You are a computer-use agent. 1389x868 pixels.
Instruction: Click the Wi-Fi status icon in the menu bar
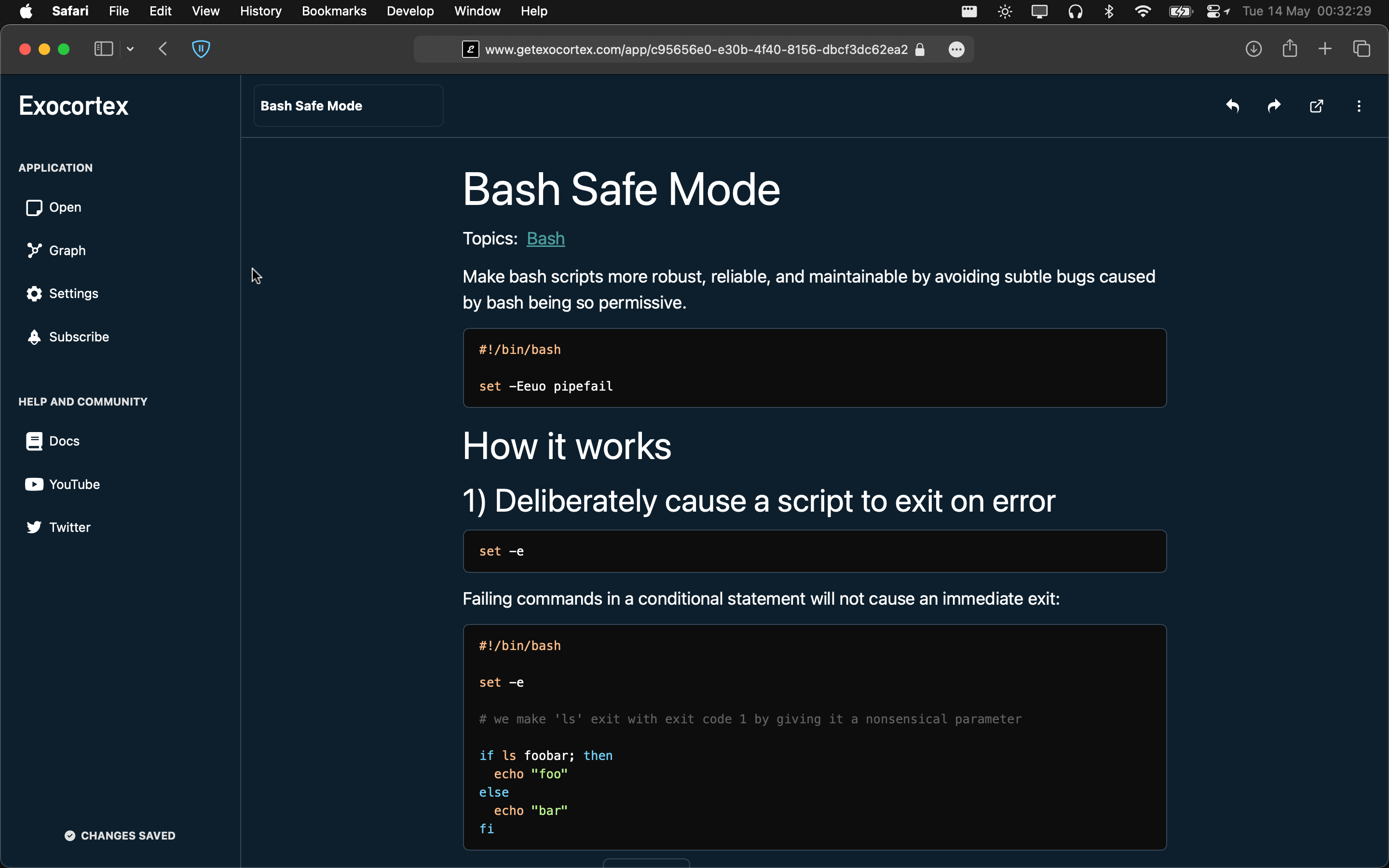(x=1143, y=11)
